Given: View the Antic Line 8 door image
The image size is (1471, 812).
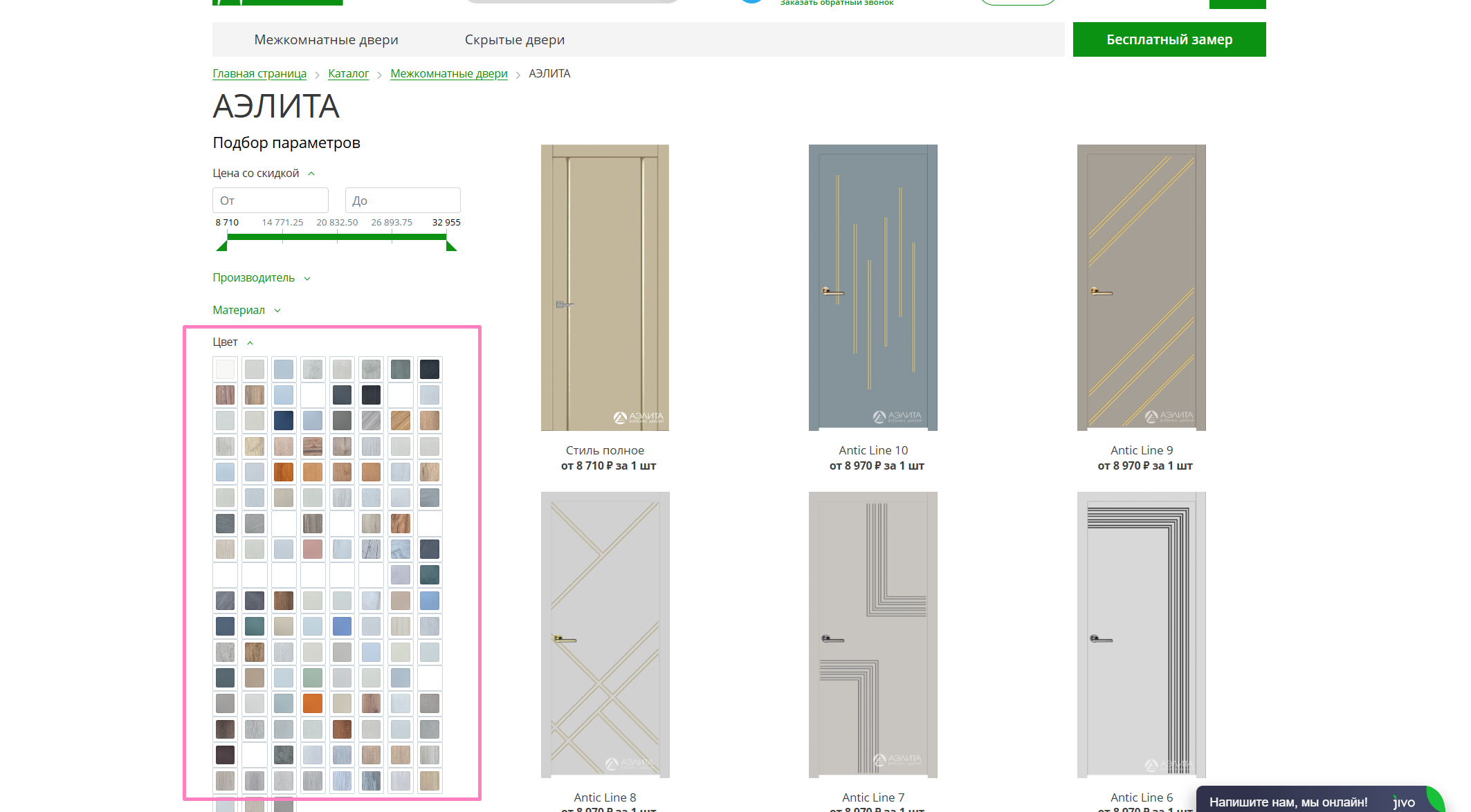Looking at the screenshot, I should click(605, 635).
